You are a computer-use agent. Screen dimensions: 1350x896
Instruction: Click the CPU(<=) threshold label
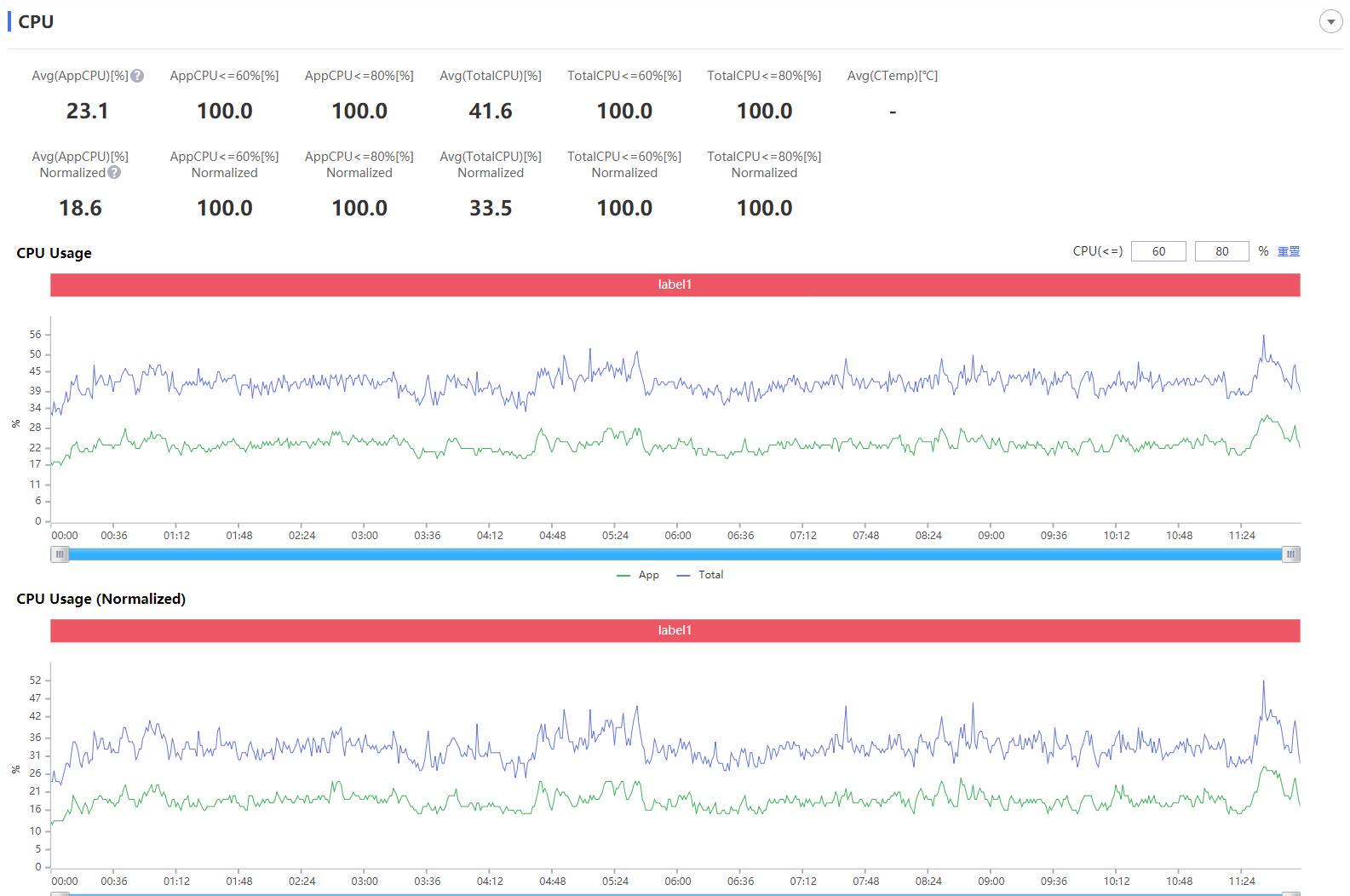[1098, 251]
